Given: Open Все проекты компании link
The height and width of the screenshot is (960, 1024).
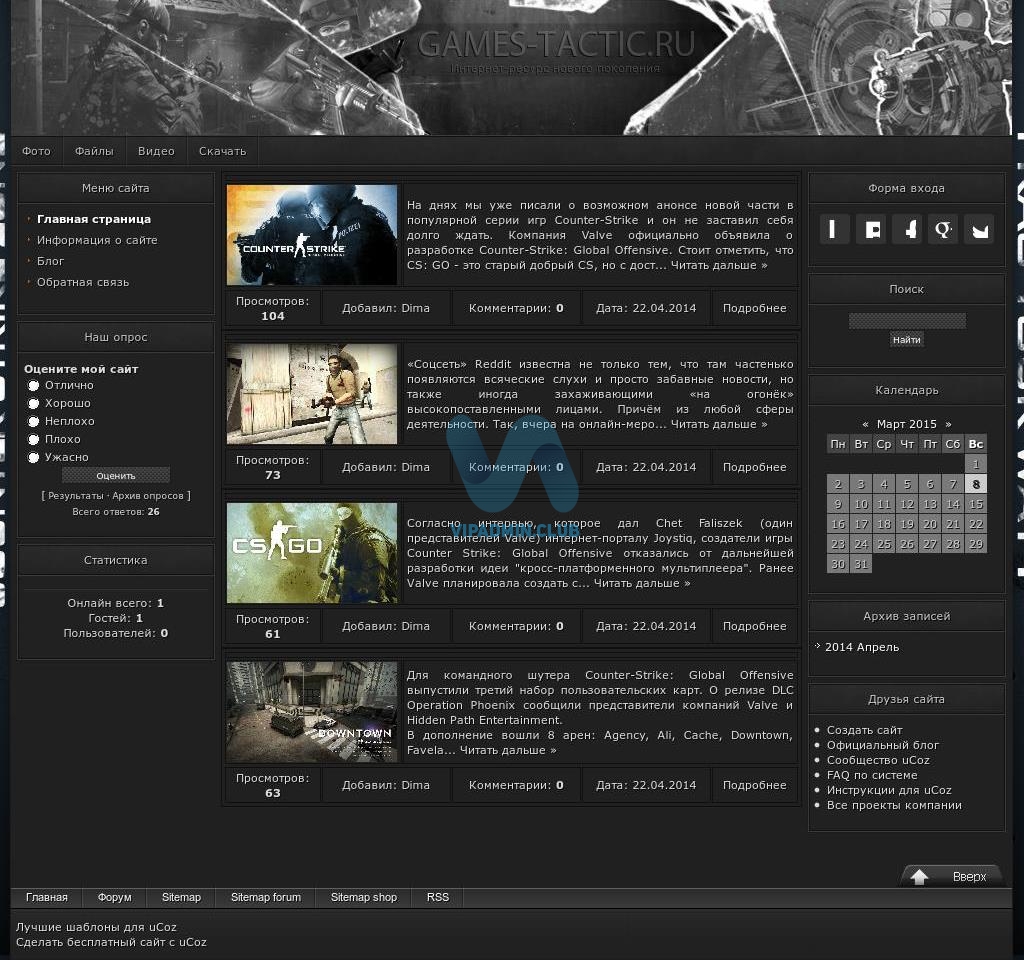Looking at the screenshot, I should [895, 805].
